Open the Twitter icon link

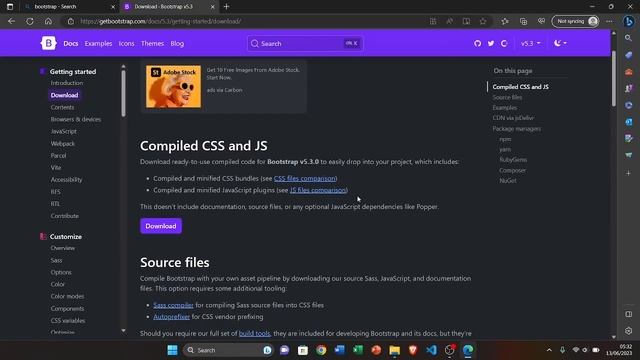click(491, 43)
